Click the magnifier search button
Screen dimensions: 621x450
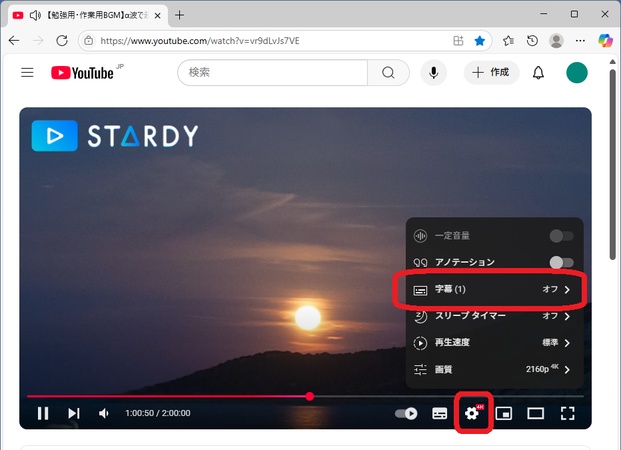388,72
